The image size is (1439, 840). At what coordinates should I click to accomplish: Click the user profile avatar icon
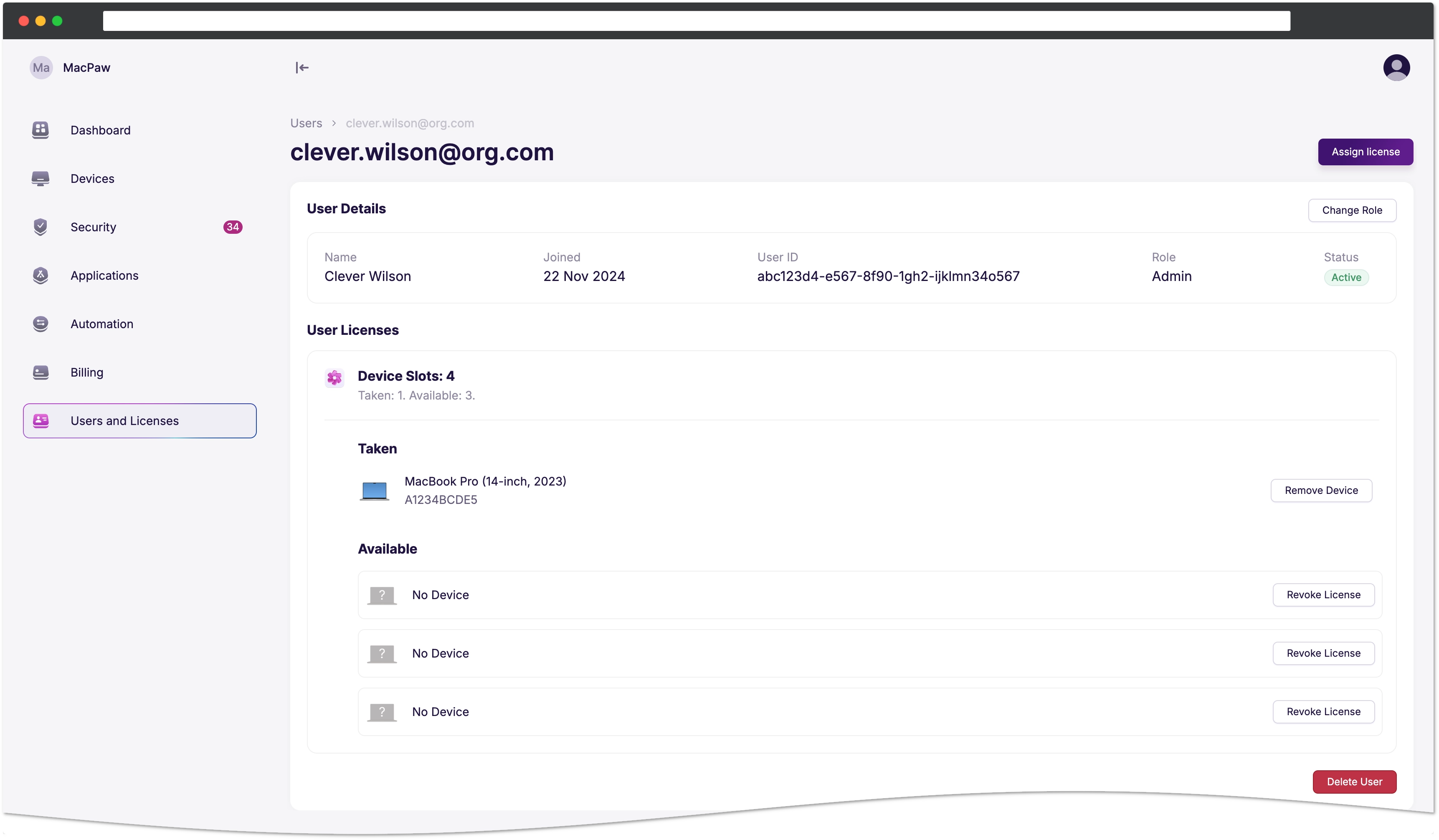(x=1397, y=67)
